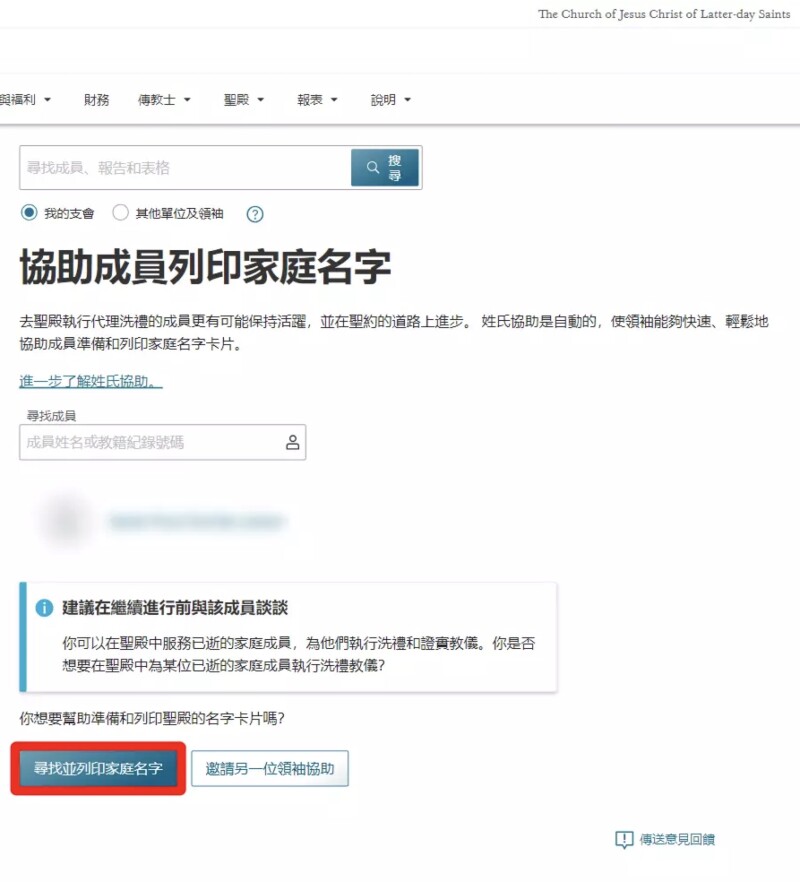Click the person icon in member field
The height and width of the screenshot is (882, 800).
(x=292, y=442)
